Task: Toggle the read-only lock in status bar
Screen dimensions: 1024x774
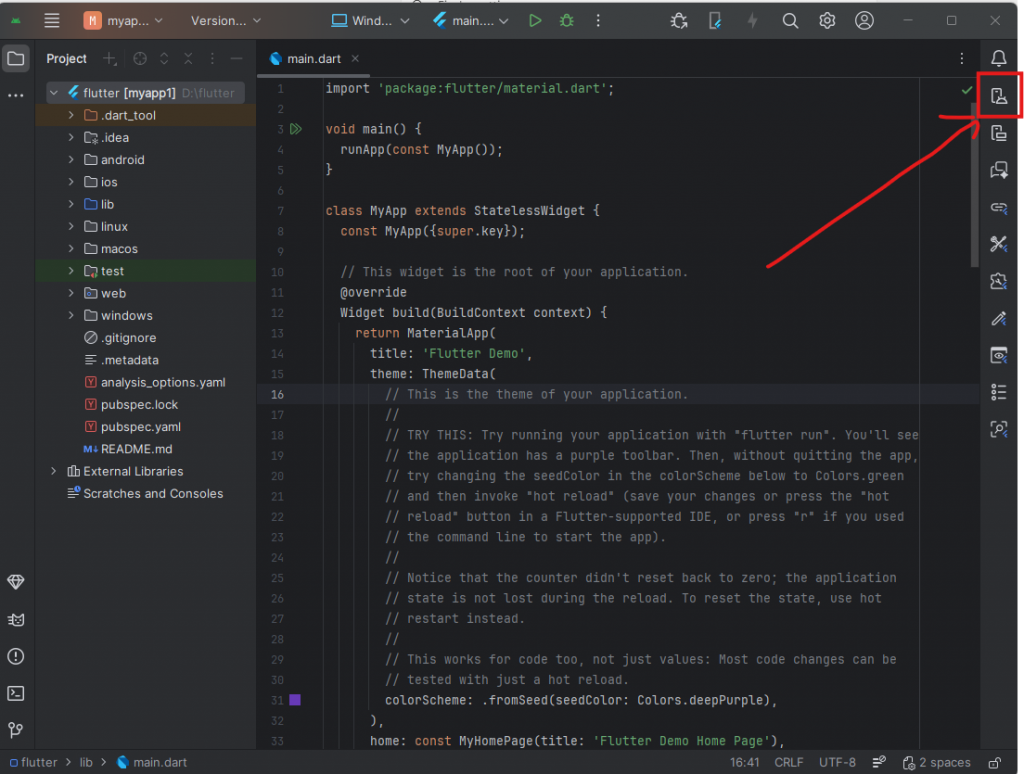Action: tap(996, 762)
